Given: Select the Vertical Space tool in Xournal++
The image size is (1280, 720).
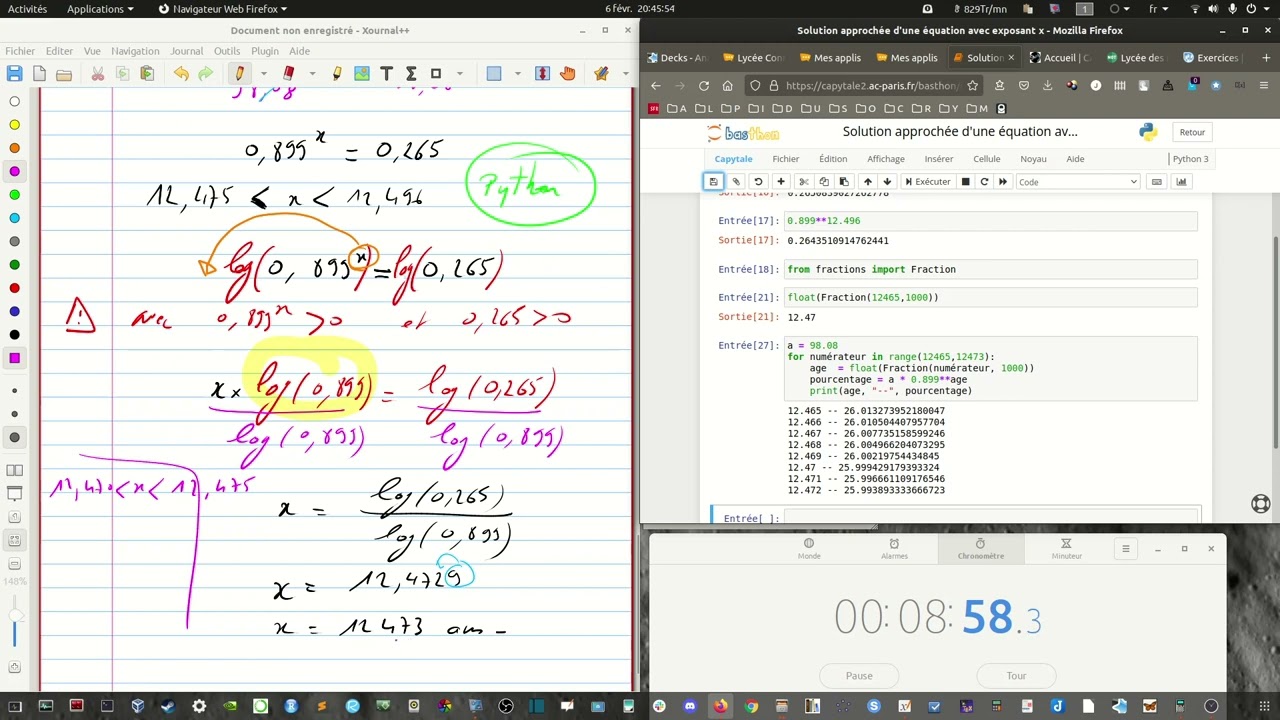Looking at the screenshot, I should click(543, 73).
